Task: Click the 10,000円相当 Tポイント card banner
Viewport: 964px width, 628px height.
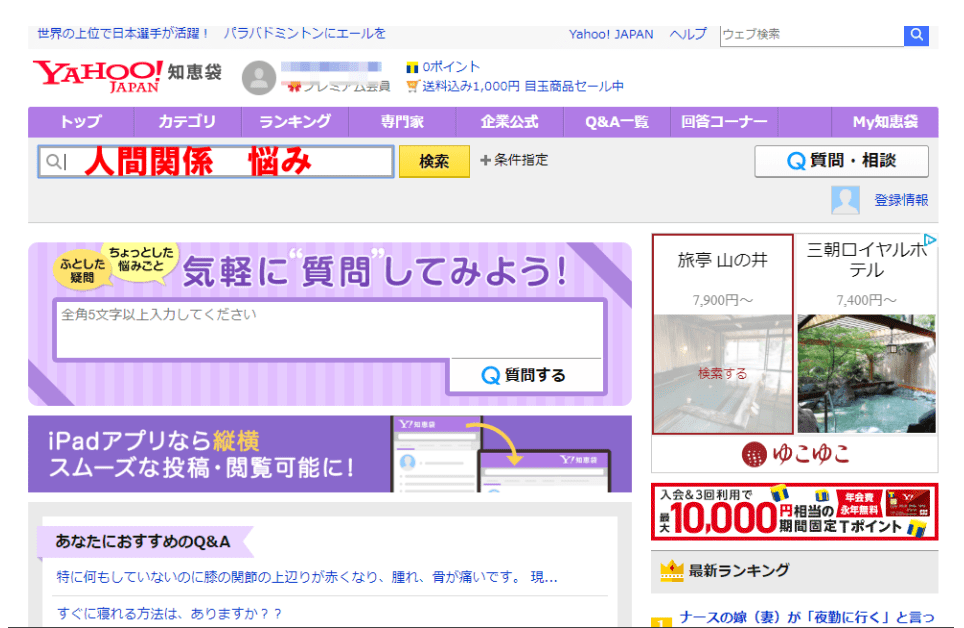Action: click(794, 512)
